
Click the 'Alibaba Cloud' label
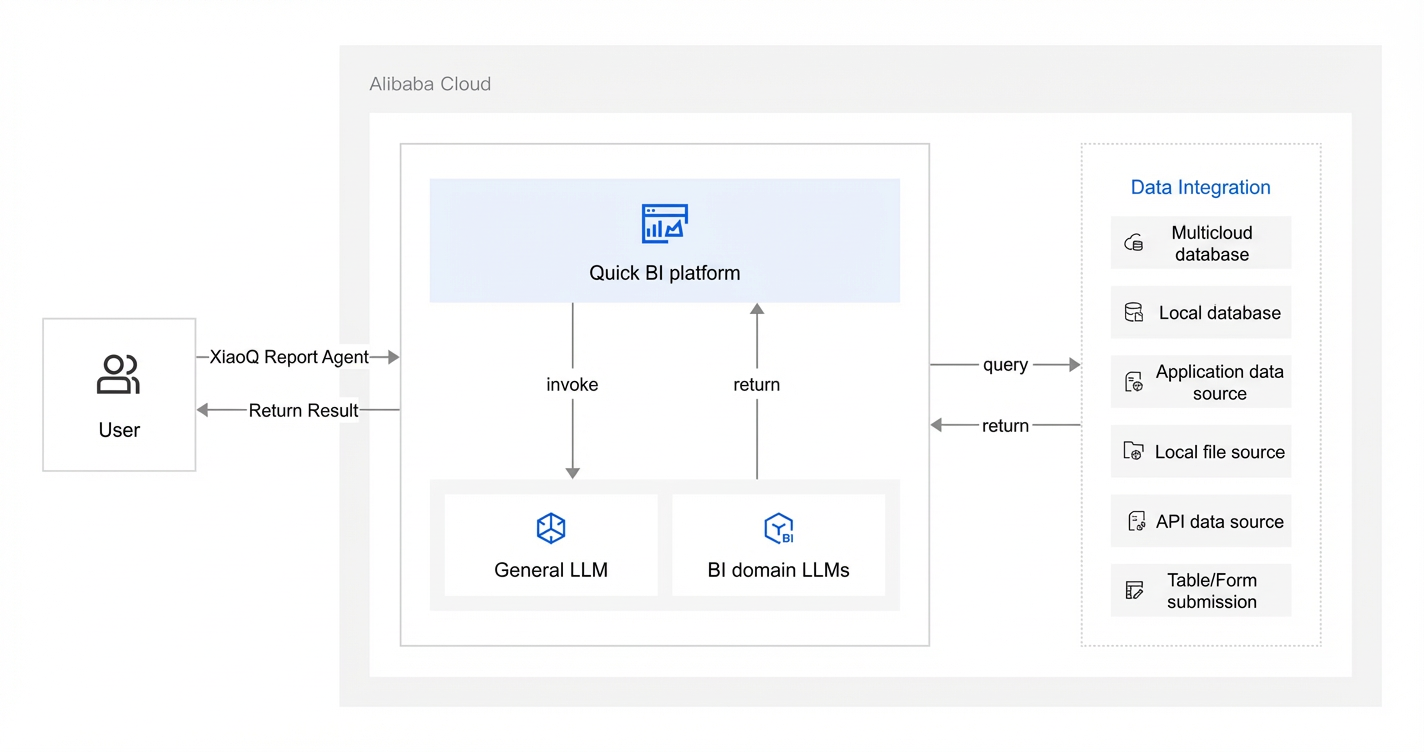pyautogui.click(x=430, y=84)
